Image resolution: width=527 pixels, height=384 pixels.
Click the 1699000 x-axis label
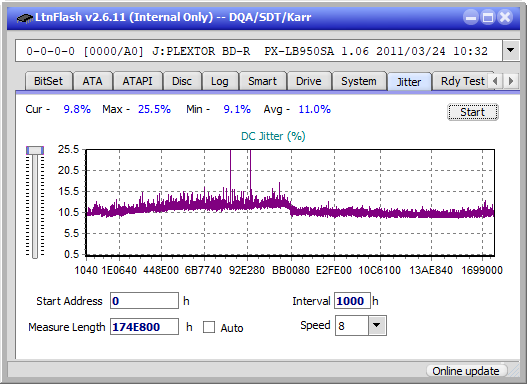click(482, 270)
